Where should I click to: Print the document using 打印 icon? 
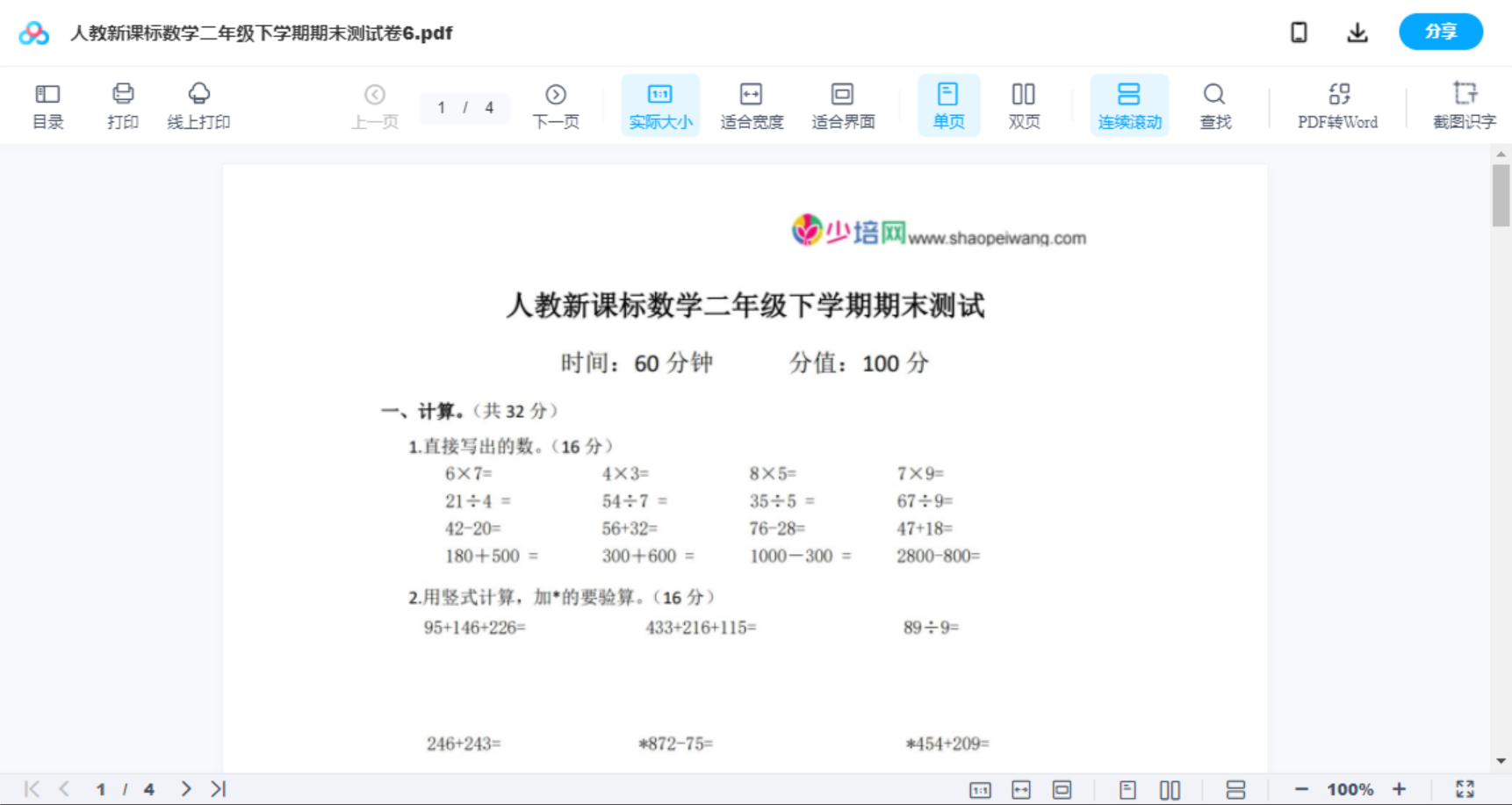click(x=122, y=104)
